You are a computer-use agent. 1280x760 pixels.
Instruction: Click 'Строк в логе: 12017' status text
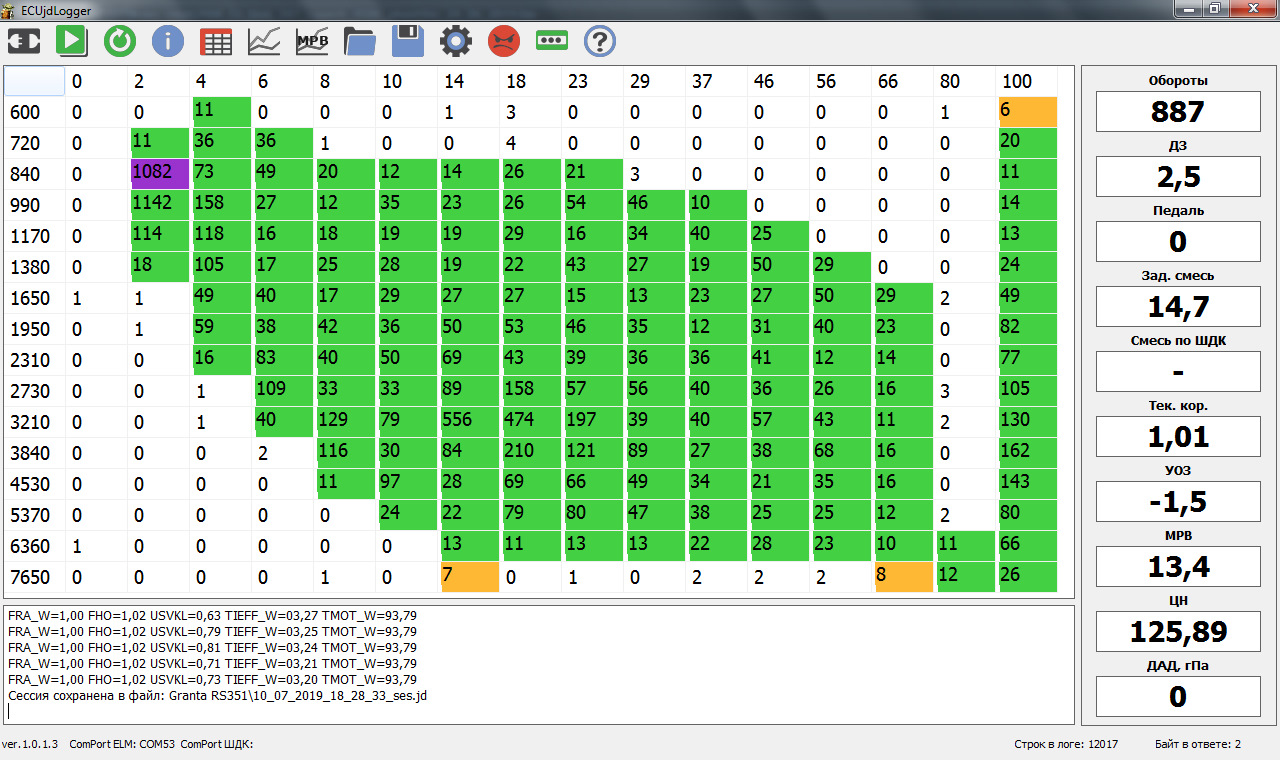[x=1066, y=744]
